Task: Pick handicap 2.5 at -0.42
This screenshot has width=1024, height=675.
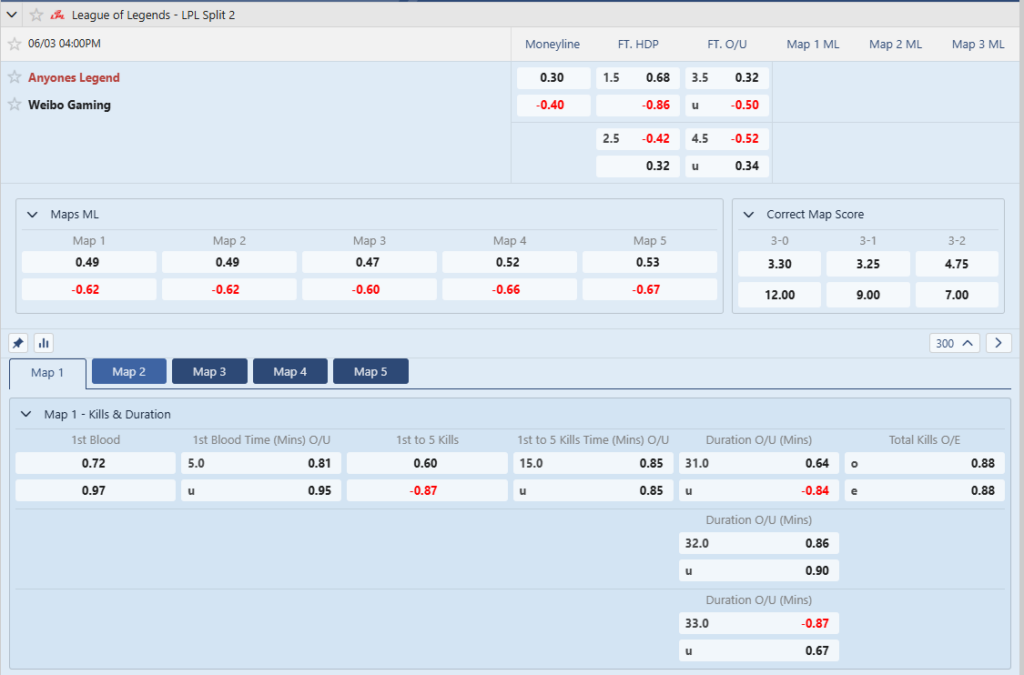Action: pos(637,138)
